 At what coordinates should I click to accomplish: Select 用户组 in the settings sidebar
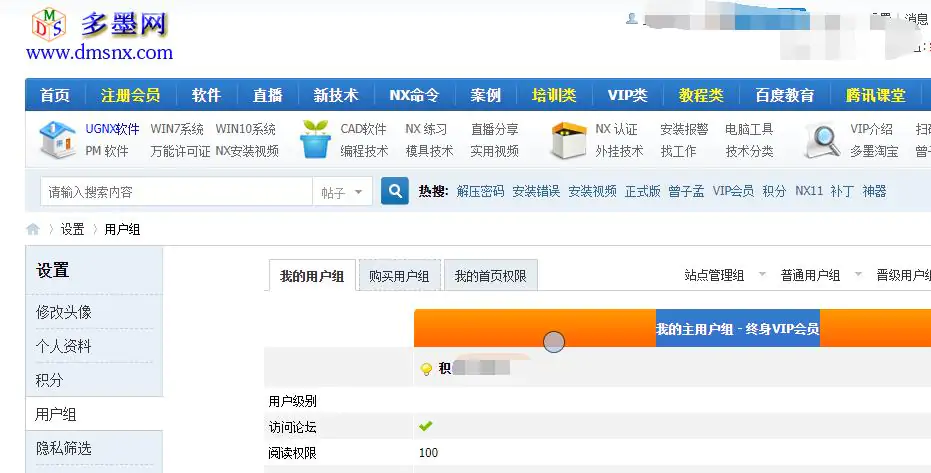click(55, 414)
